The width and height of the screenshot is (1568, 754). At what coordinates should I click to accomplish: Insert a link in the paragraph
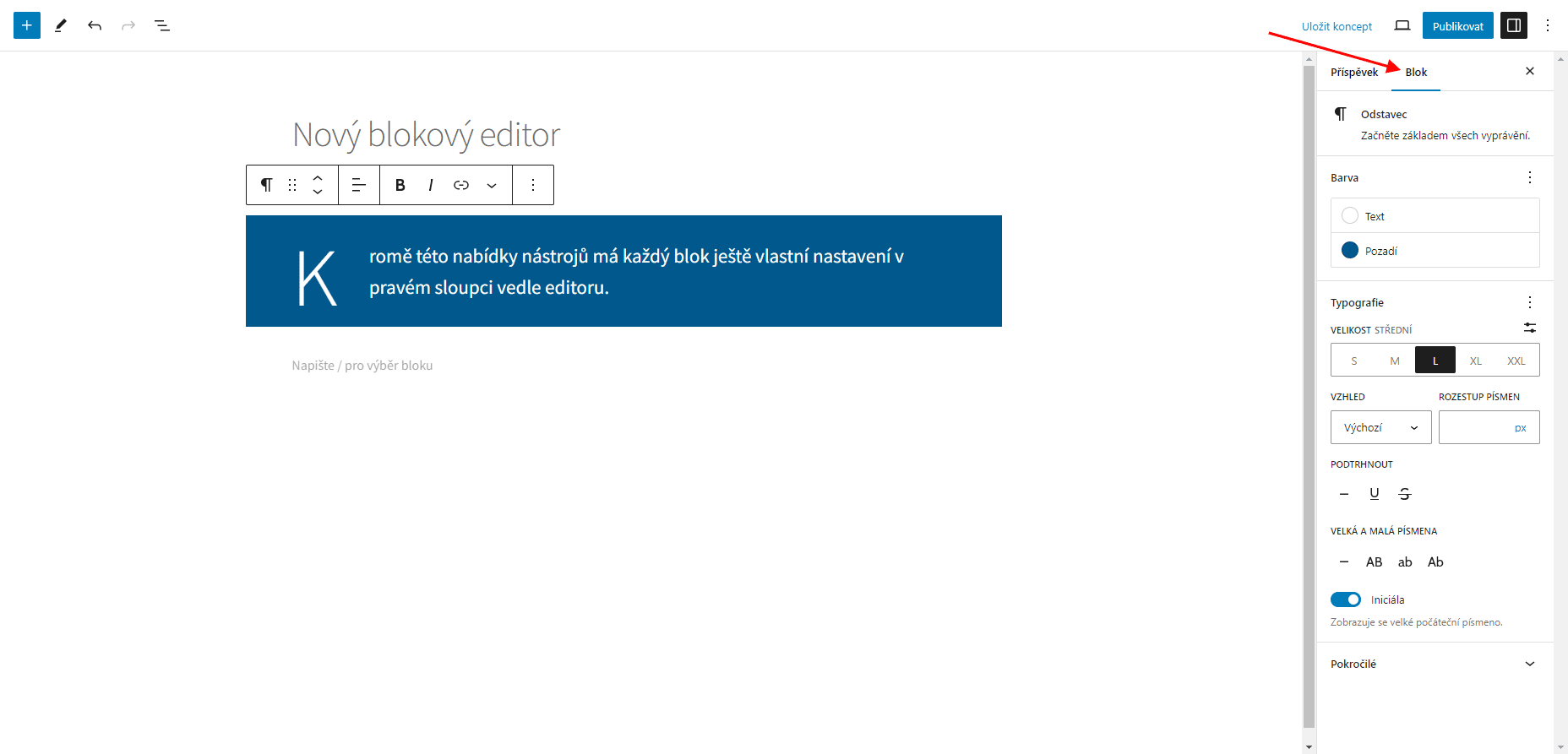(461, 185)
